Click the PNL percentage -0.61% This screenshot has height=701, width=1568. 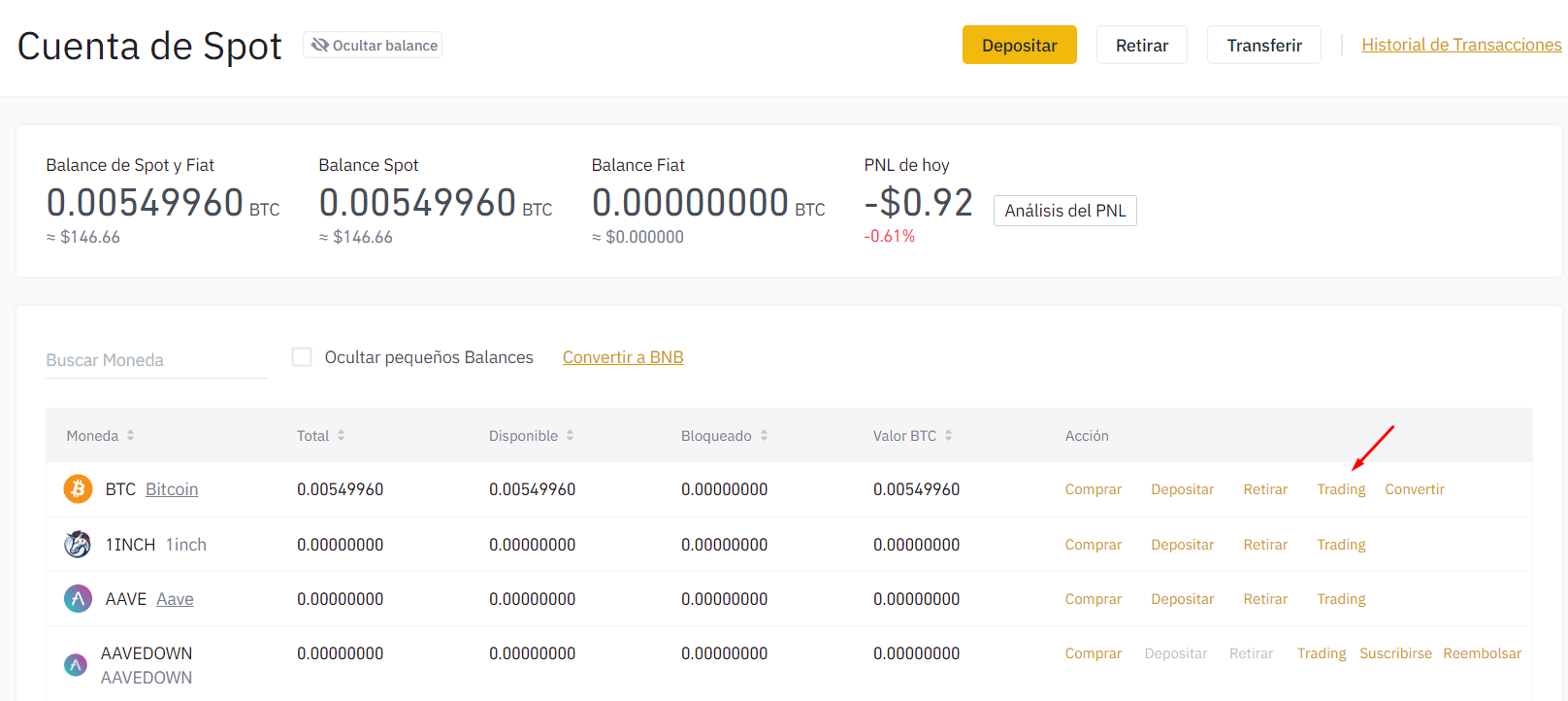point(890,236)
